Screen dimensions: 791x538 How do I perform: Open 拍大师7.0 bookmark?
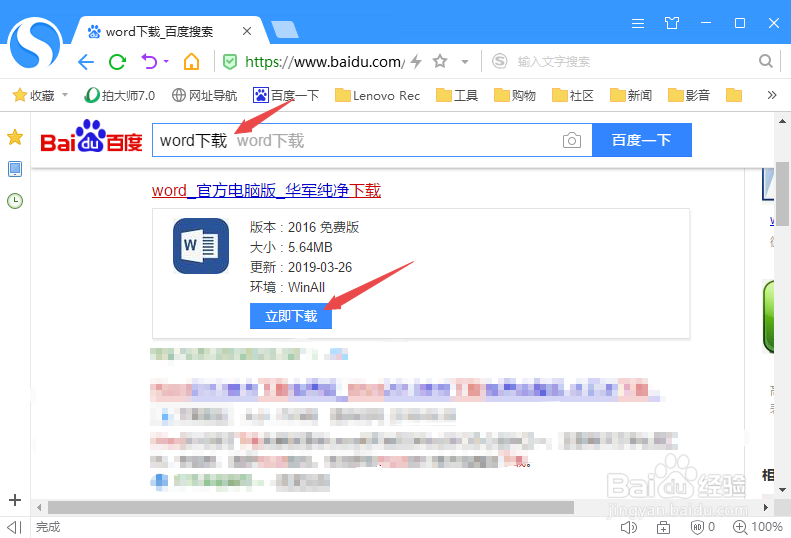[120, 95]
